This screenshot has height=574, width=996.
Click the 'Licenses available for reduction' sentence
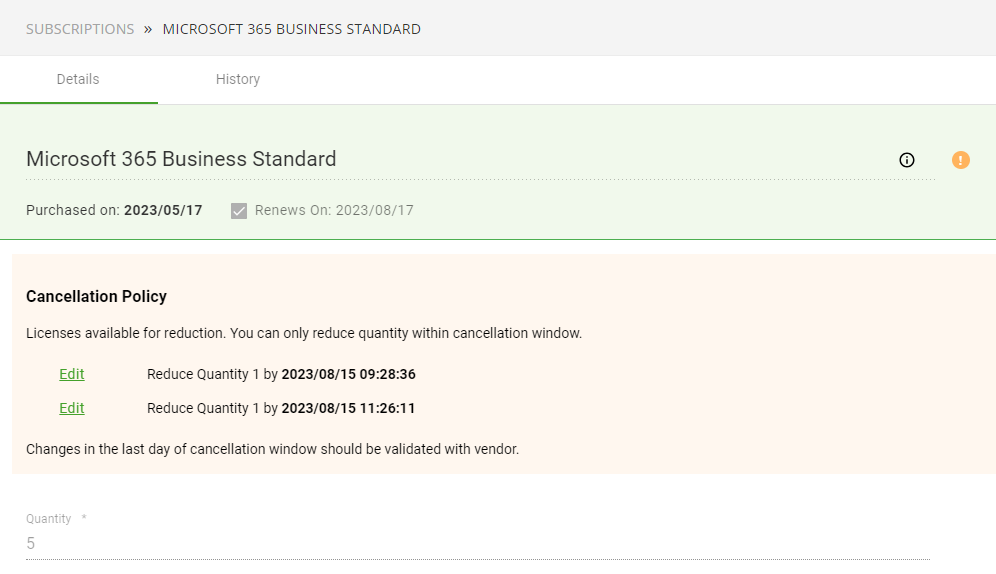point(304,333)
